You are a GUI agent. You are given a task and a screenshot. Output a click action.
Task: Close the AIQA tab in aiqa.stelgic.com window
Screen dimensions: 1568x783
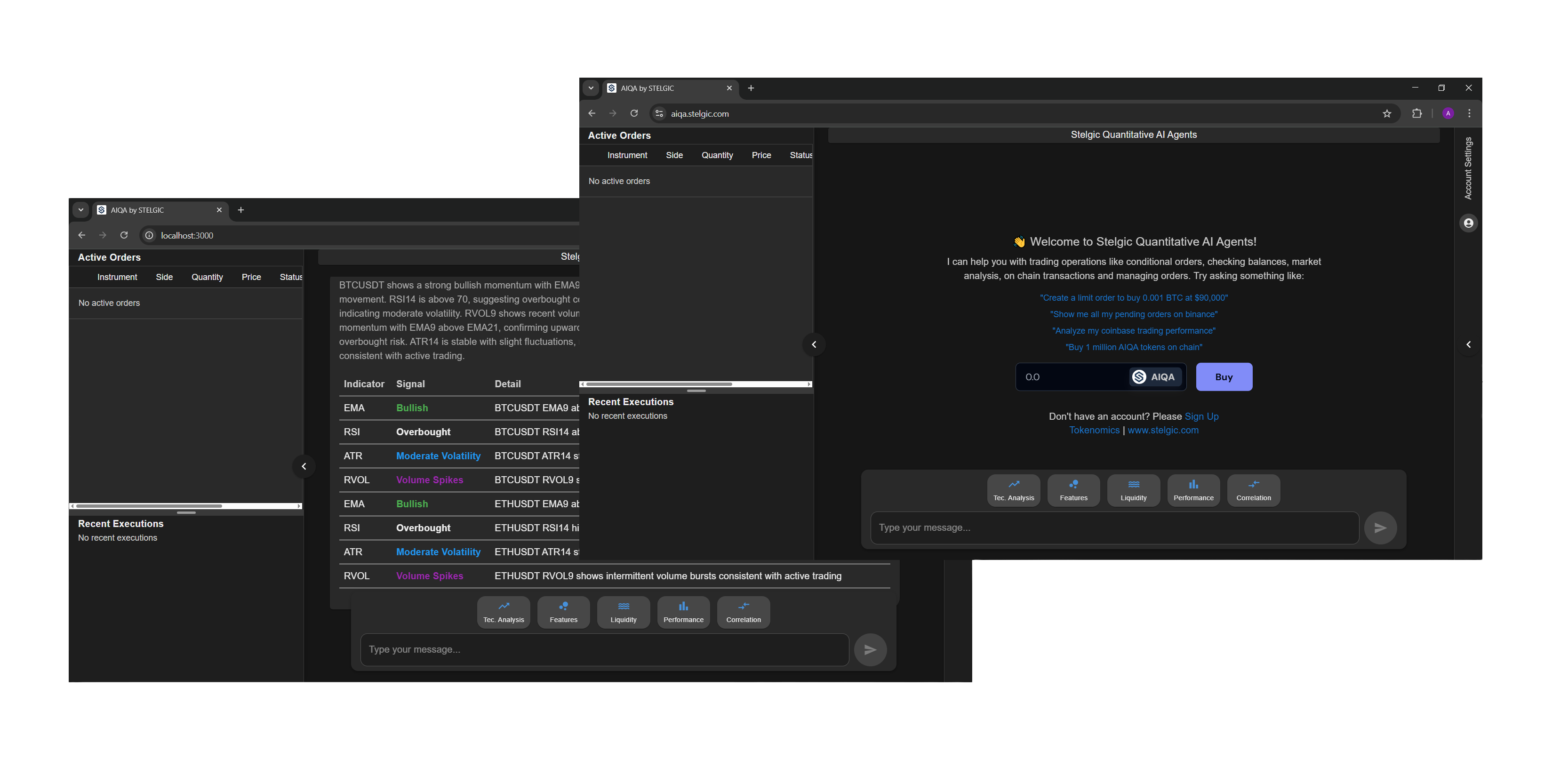pyautogui.click(x=729, y=88)
